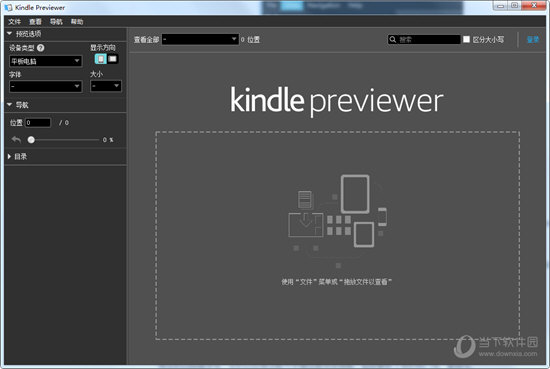Click the location slider handle
Screen dimensions: 550x369
(x=31, y=140)
